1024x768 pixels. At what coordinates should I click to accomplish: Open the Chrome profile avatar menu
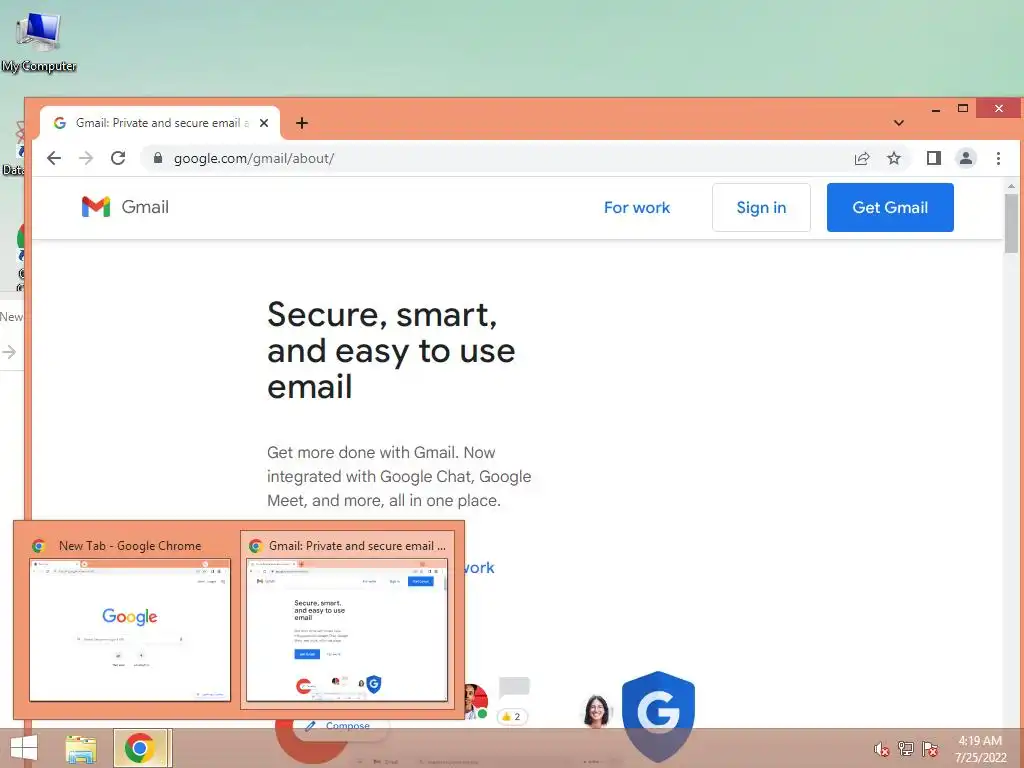[x=966, y=158]
